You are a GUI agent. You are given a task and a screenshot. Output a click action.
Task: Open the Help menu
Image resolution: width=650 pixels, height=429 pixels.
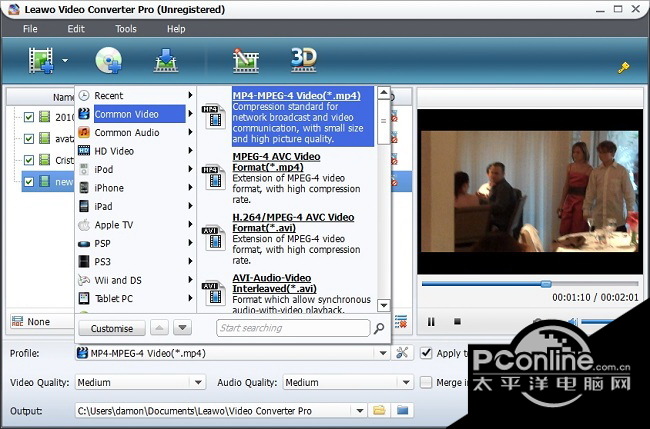(176, 29)
